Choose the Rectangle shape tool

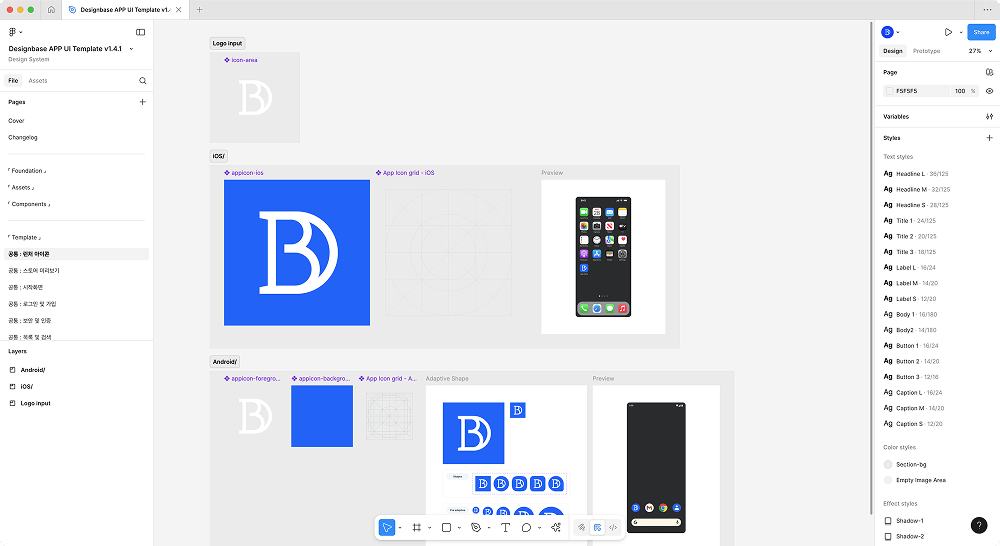point(446,527)
